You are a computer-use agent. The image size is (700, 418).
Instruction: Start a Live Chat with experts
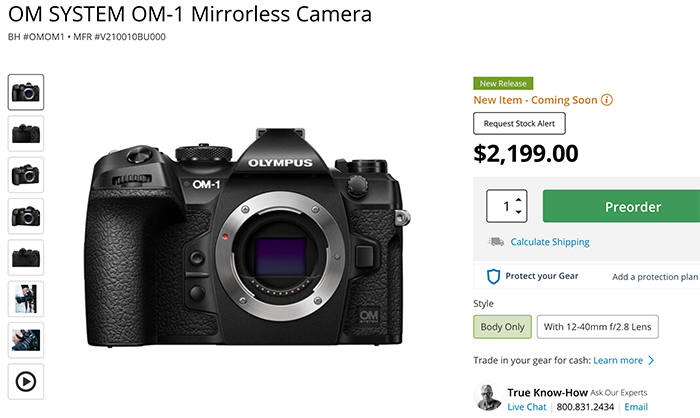click(529, 407)
